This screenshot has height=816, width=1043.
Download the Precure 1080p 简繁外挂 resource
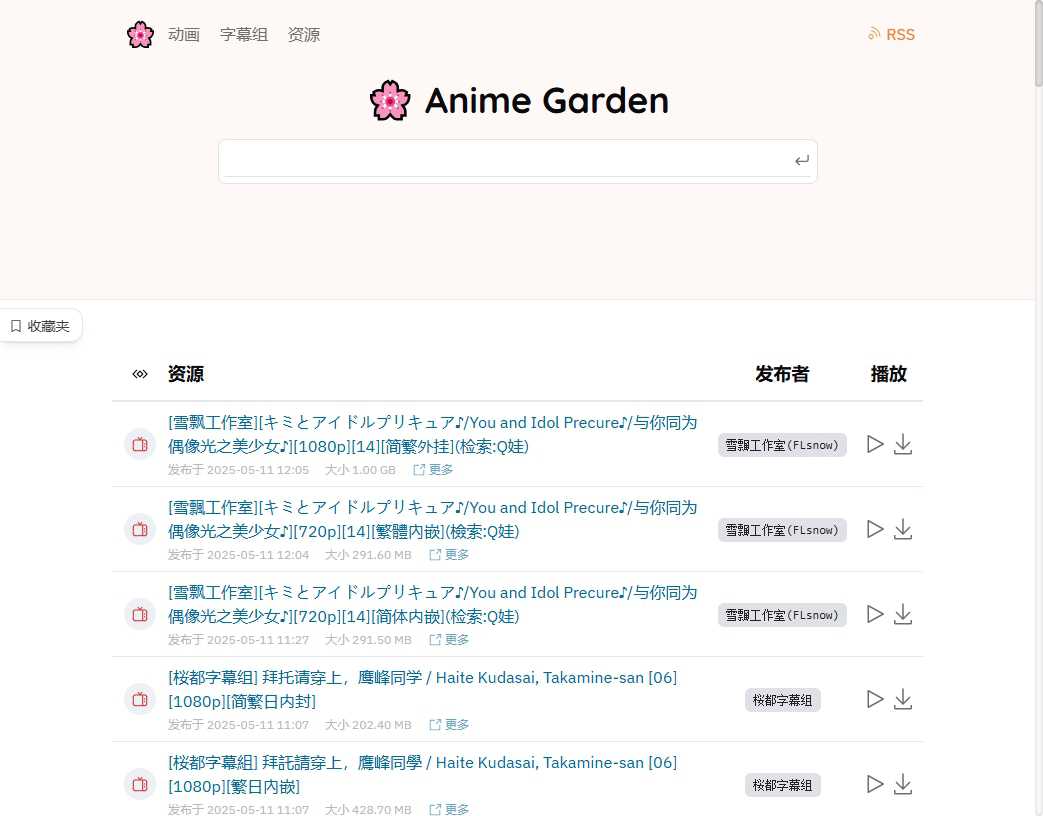pos(903,444)
